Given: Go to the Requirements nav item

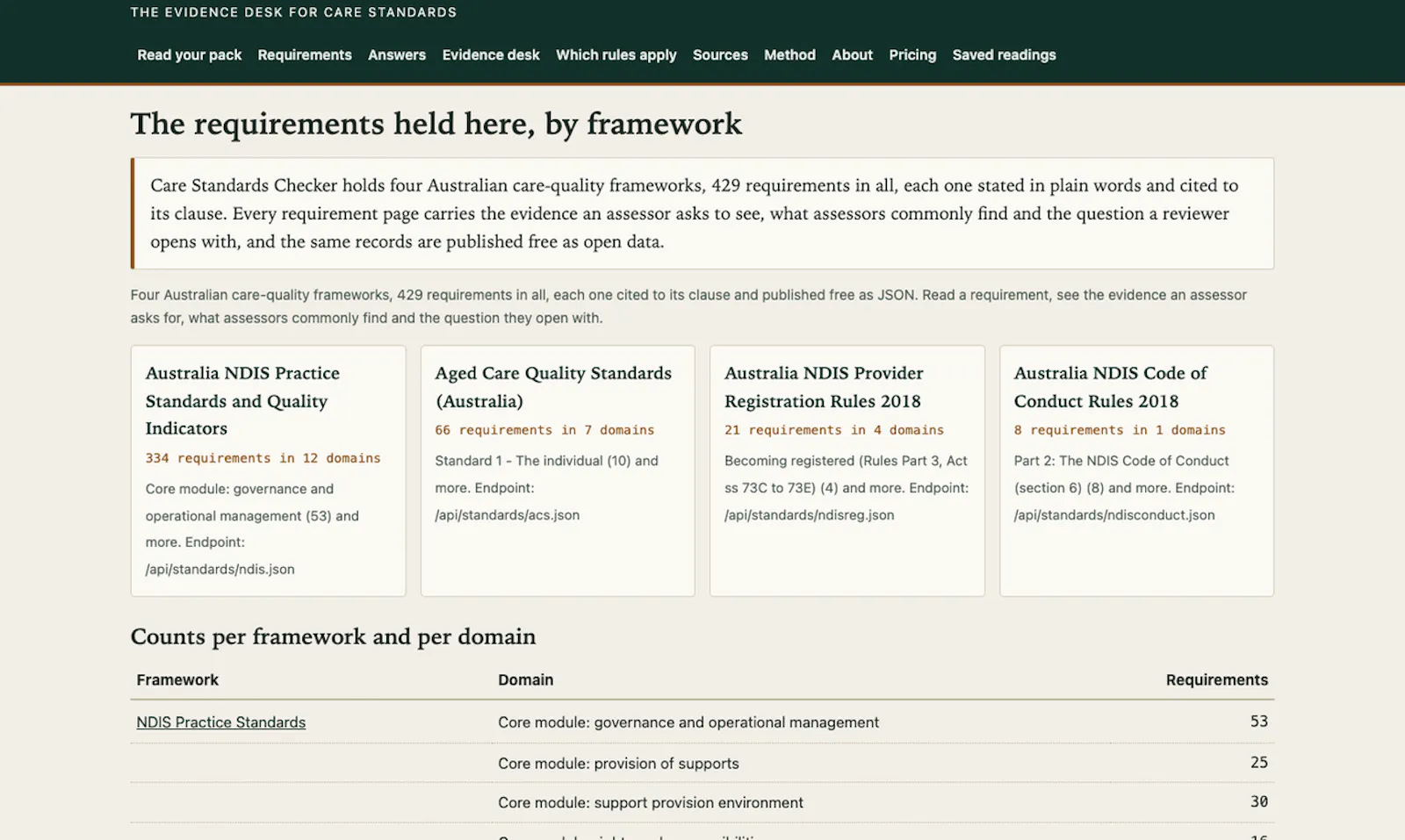Looking at the screenshot, I should (305, 54).
